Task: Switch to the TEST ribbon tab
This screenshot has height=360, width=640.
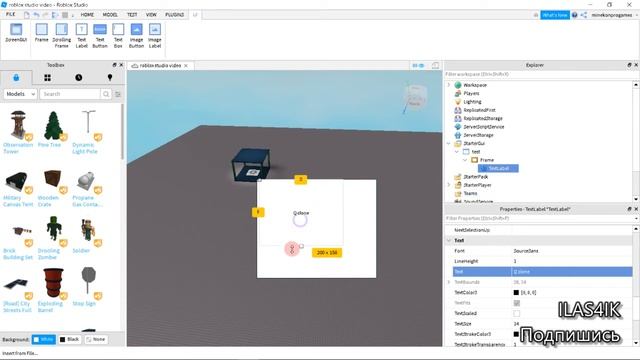Action: coord(132,15)
